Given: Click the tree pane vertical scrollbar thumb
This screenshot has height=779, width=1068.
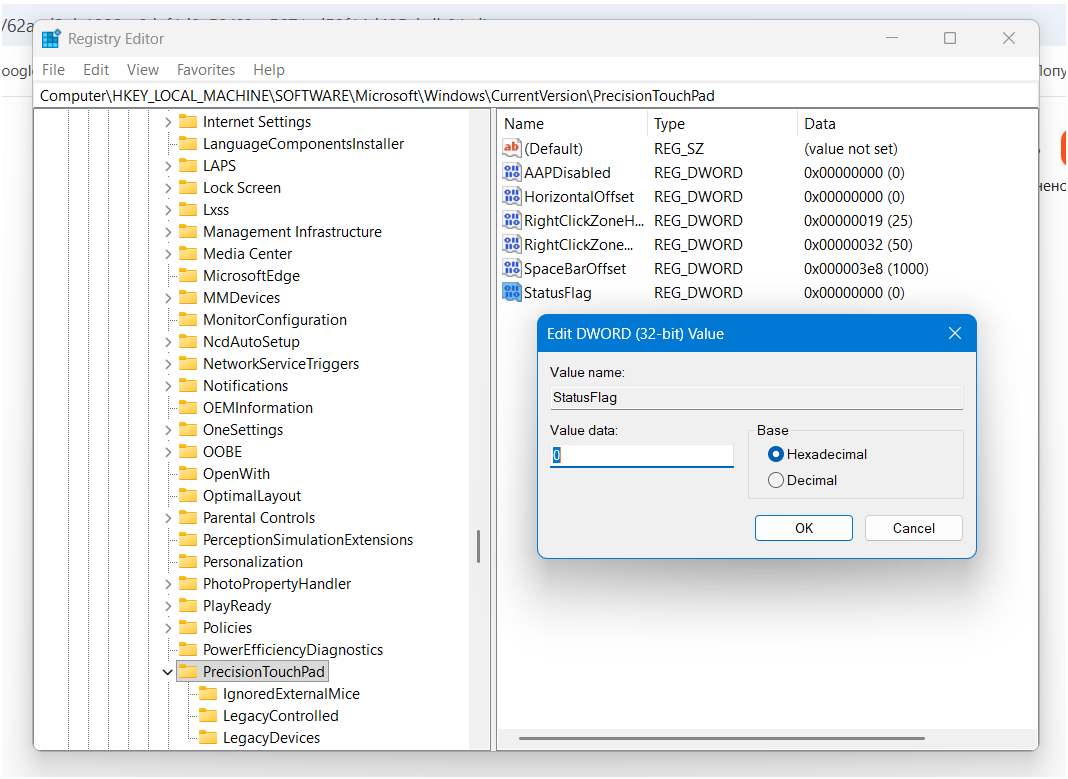Looking at the screenshot, I should (x=478, y=547).
